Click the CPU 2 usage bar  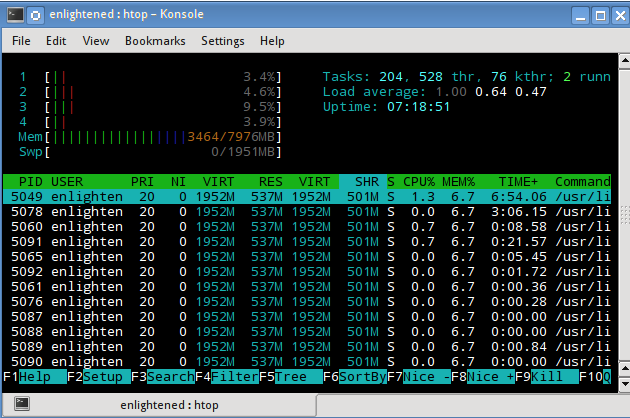point(149,92)
